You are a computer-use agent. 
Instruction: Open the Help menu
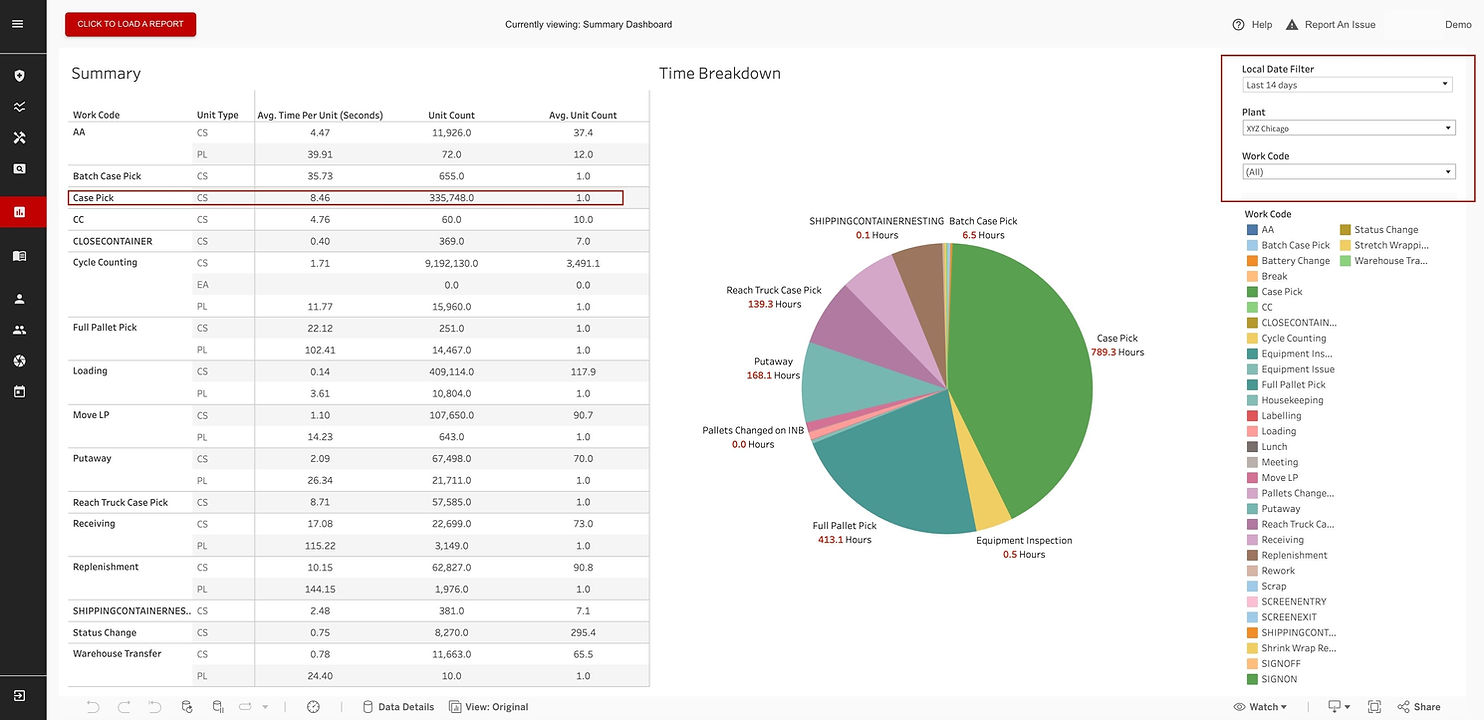tap(1252, 24)
